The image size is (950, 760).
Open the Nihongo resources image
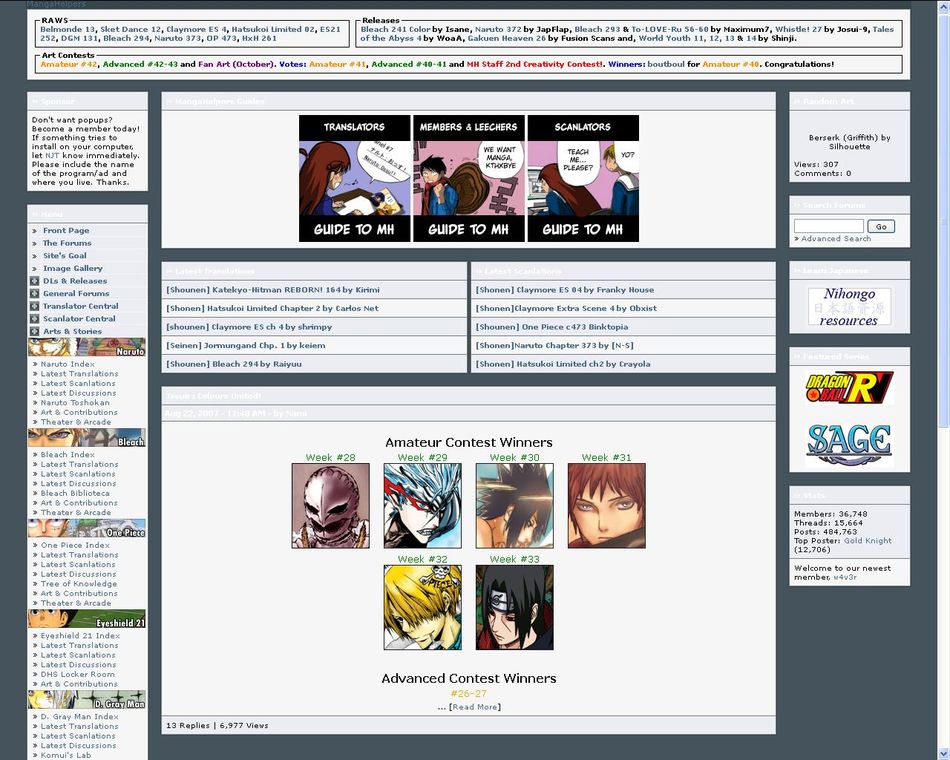coord(849,307)
